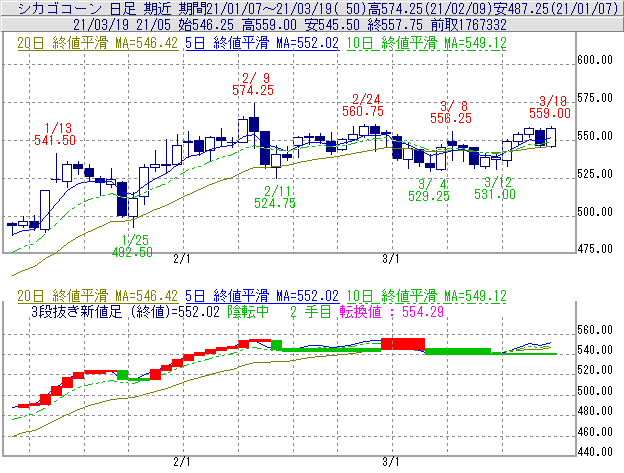Viewport: 624px width, 473px height.
Task: Click the 500.00 price axis label
Action: tap(595, 212)
